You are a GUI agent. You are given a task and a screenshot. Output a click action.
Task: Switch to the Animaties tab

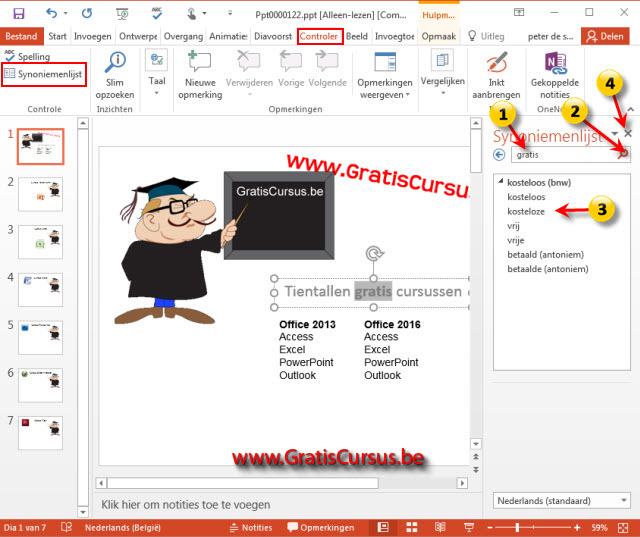tap(228, 36)
